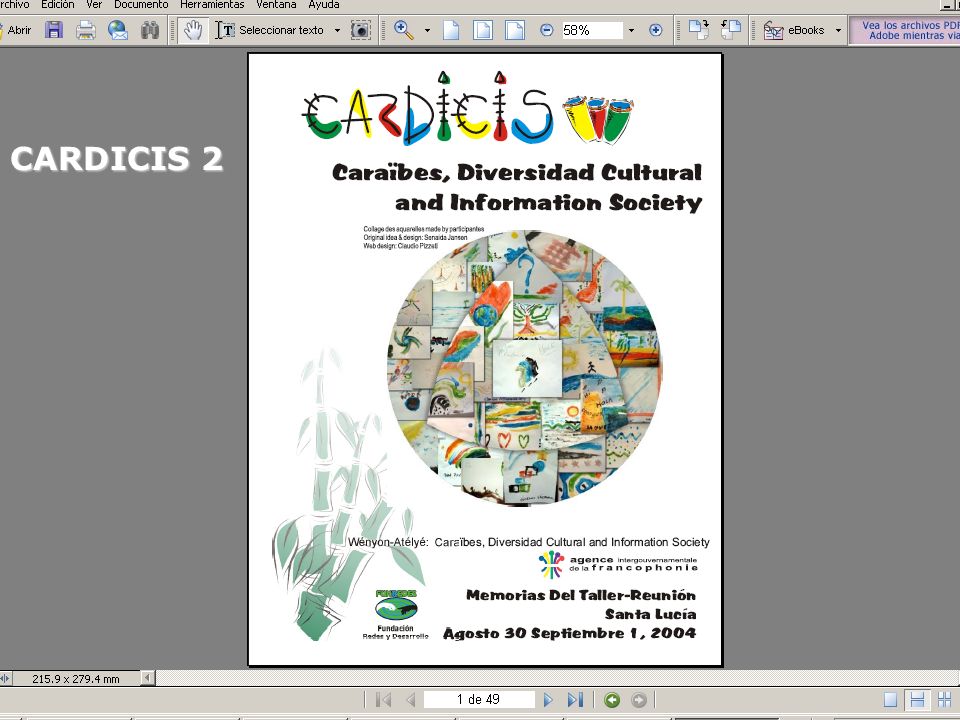Click 'Memorias Del Taller-Reunión' heading text

click(580, 595)
